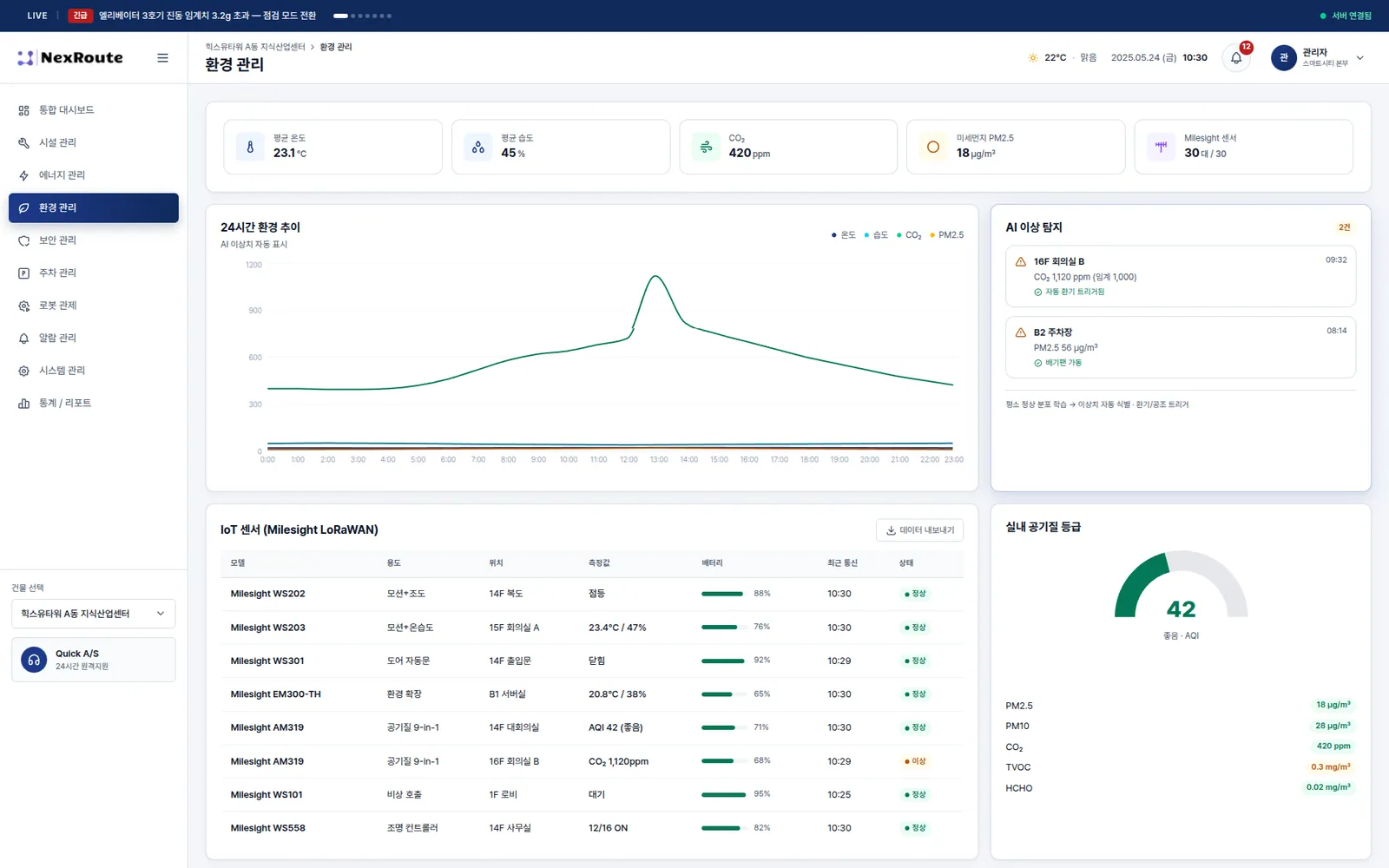Toggle 습도 series in chart legend

point(876,235)
